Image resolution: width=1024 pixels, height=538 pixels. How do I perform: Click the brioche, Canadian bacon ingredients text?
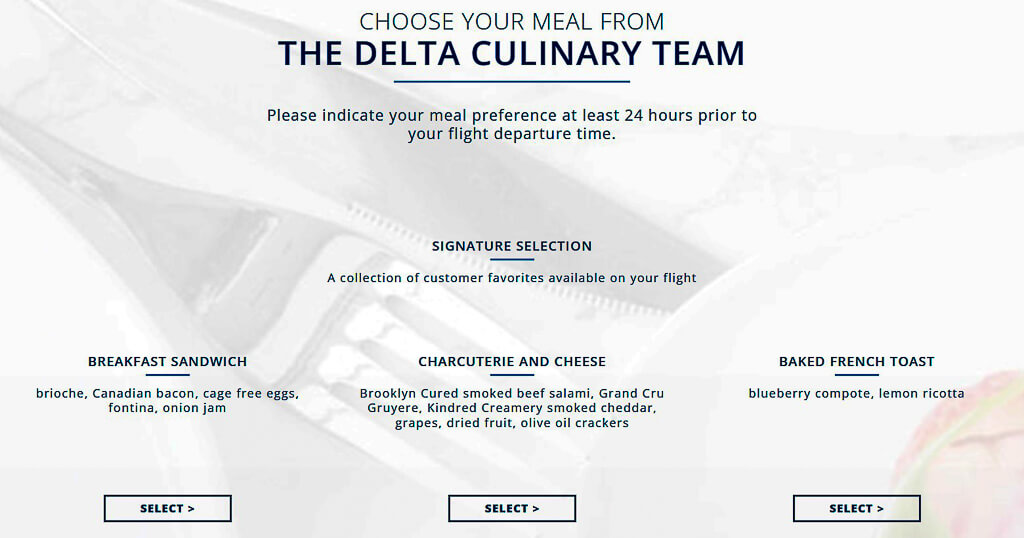pyautogui.click(x=168, y=401)
